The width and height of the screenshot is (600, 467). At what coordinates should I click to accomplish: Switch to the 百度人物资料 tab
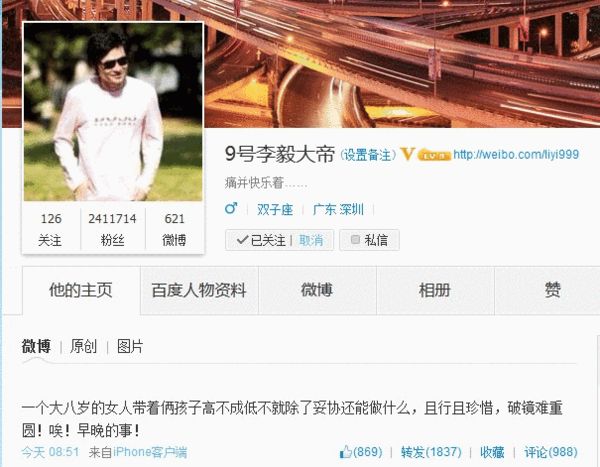199,291
